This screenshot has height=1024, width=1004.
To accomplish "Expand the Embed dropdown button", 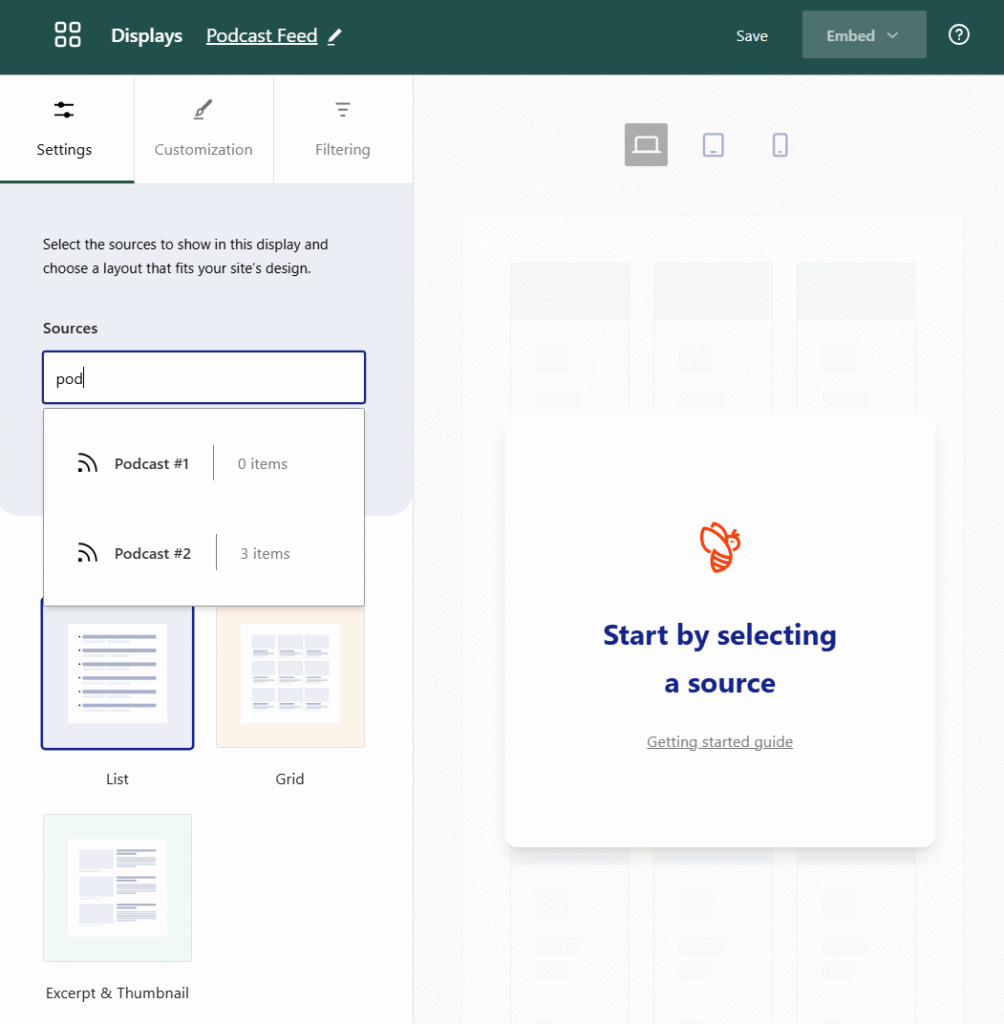I will [863, 35].
